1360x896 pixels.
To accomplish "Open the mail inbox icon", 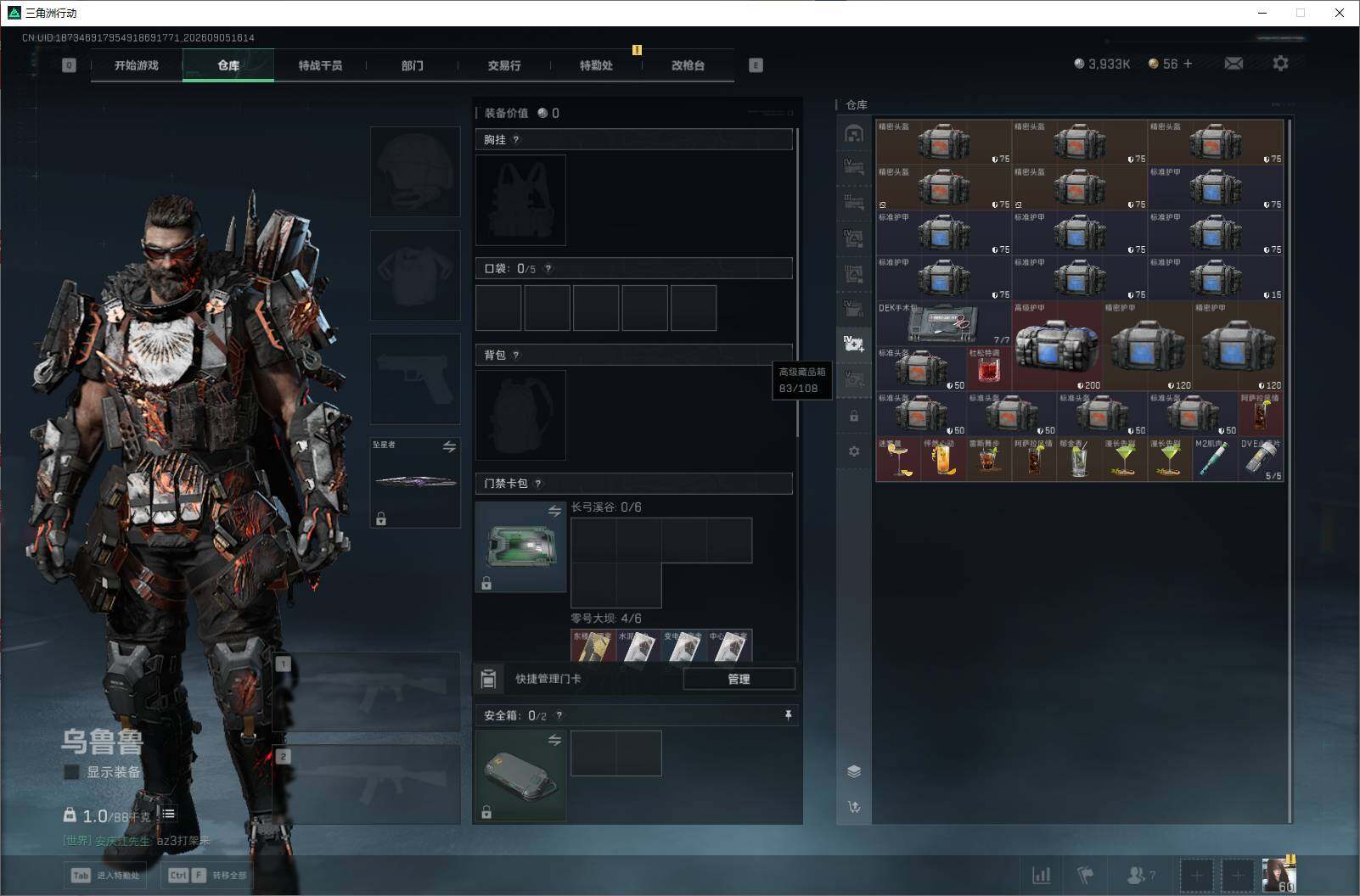I will point(1234,64).
